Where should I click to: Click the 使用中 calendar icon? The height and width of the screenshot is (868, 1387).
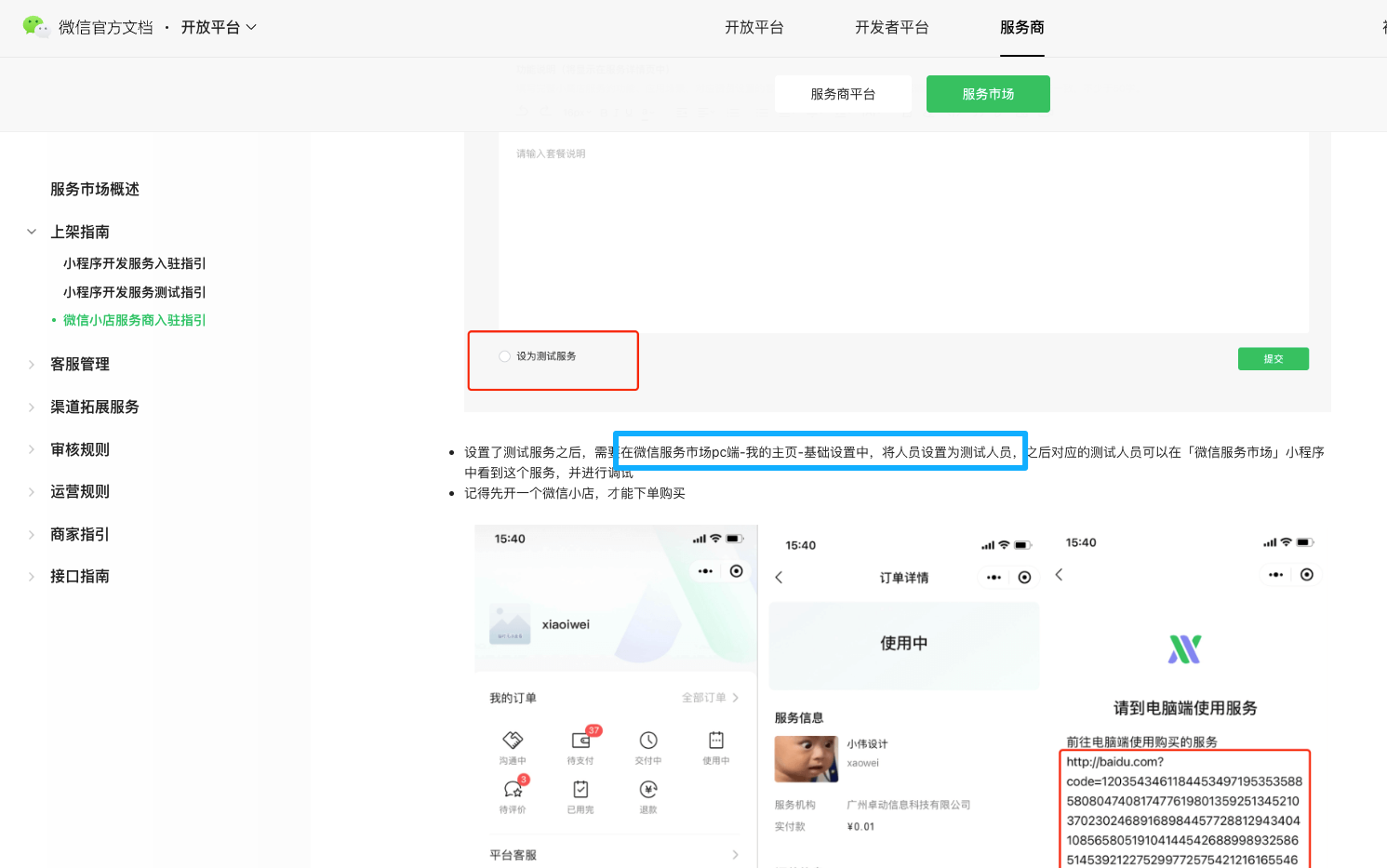click(x=716, y=740)
